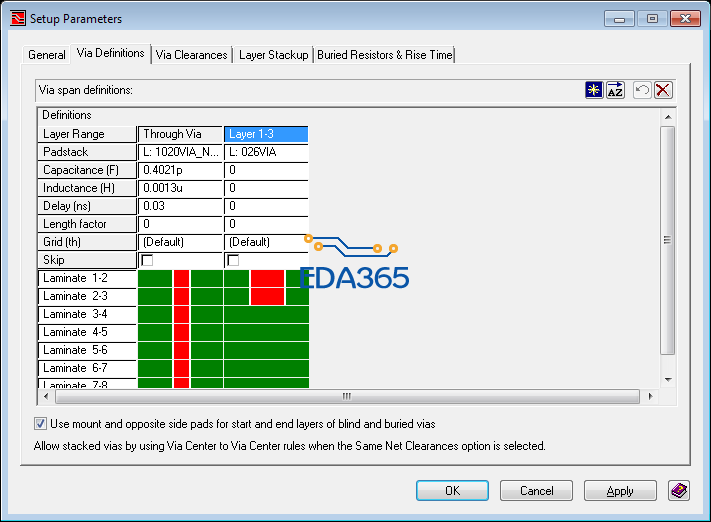Click the red X delete definition icon

[663, 90]
